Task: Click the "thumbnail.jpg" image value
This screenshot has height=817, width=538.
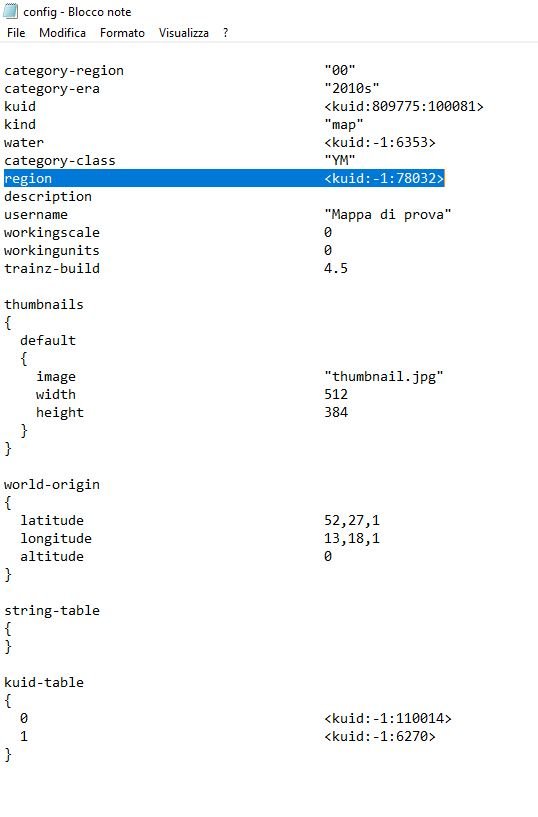Action: [x=384, y=376]
